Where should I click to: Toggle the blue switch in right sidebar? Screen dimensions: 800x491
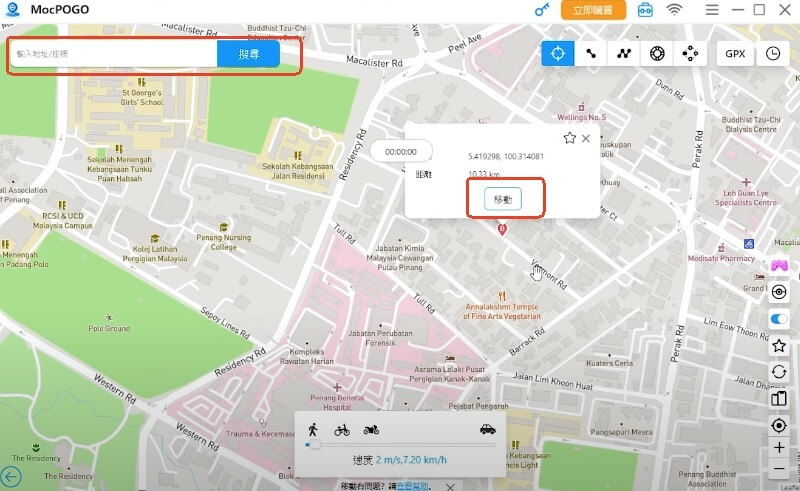coord(779,319)
